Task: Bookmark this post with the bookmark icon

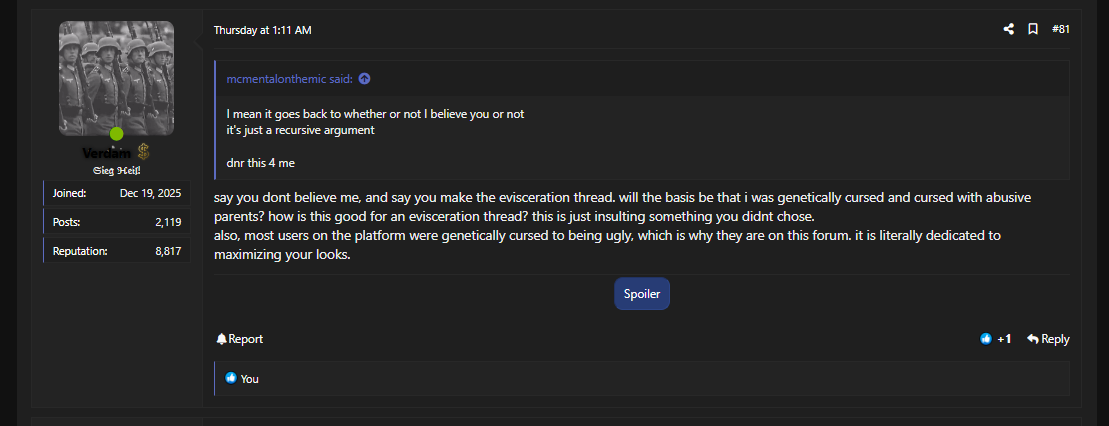Action: point(1033,30)
